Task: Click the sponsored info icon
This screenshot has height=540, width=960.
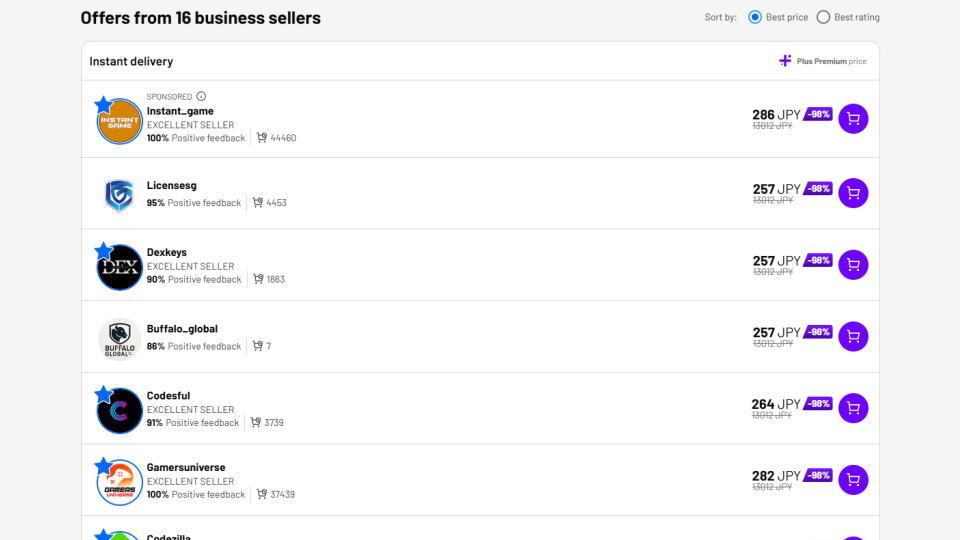Action: 201,96
